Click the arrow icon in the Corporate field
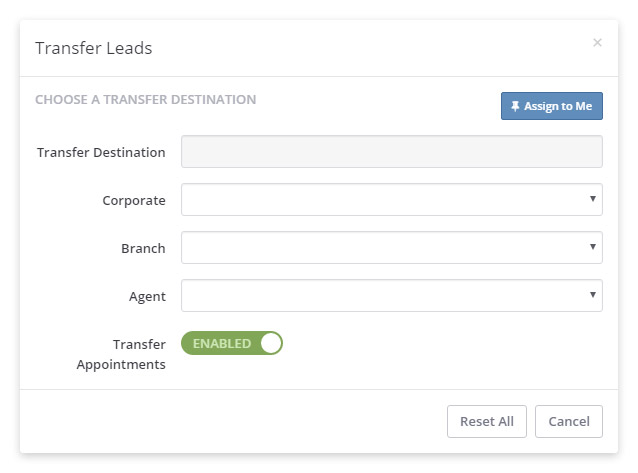 pos(592,199)
